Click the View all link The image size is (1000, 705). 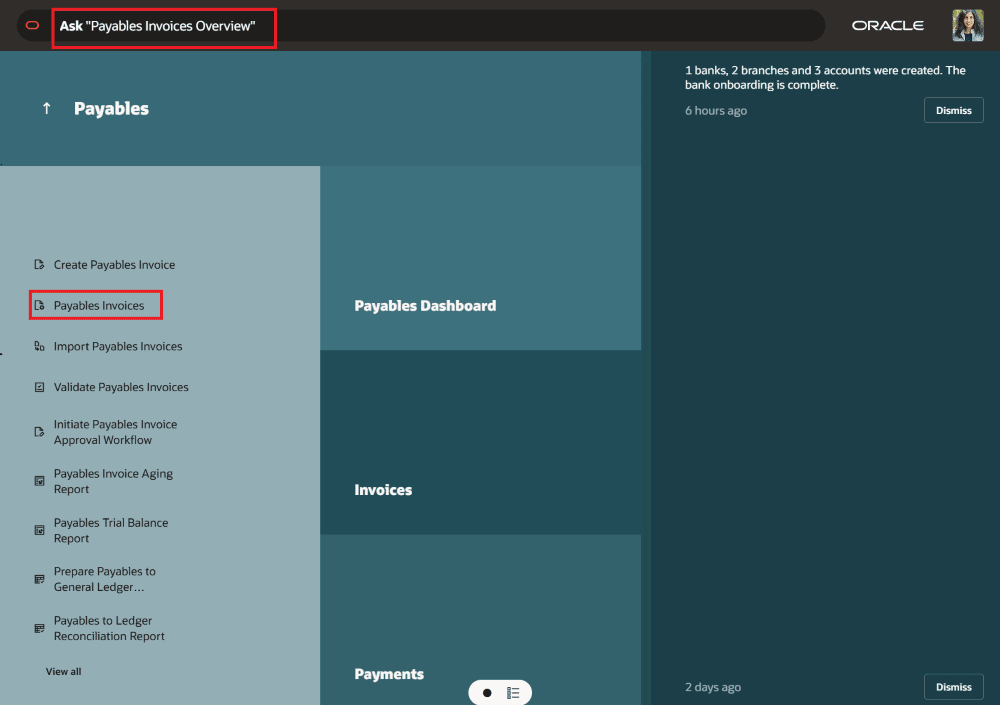pyautogui.click(x=63, y=671)
